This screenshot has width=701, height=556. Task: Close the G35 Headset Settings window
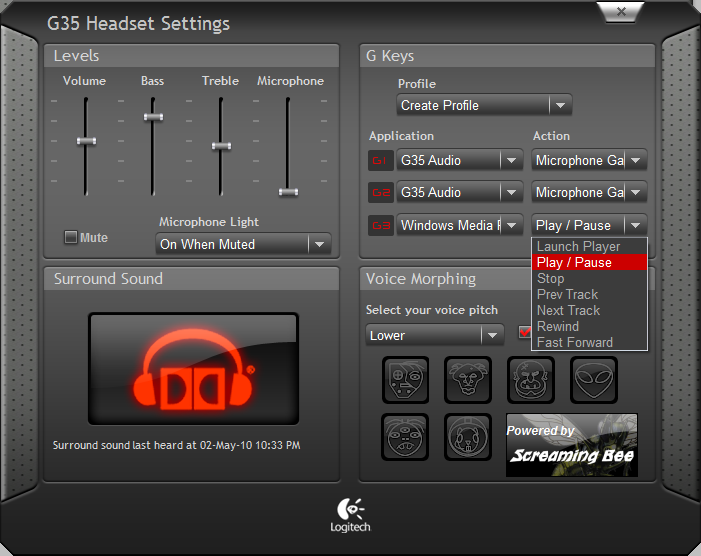[x=621, y=12]
